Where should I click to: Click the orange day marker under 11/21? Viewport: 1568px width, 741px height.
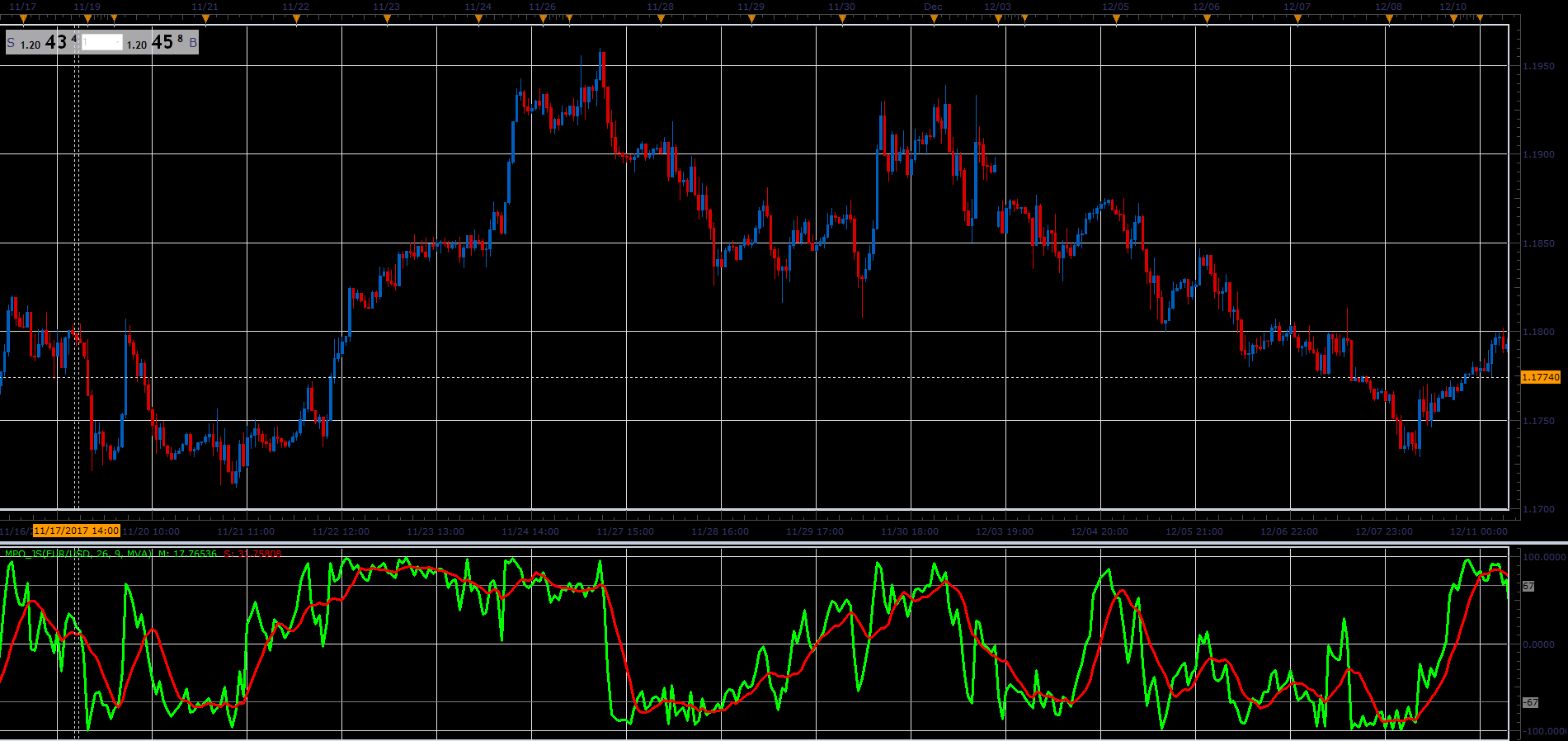(205, 18)
